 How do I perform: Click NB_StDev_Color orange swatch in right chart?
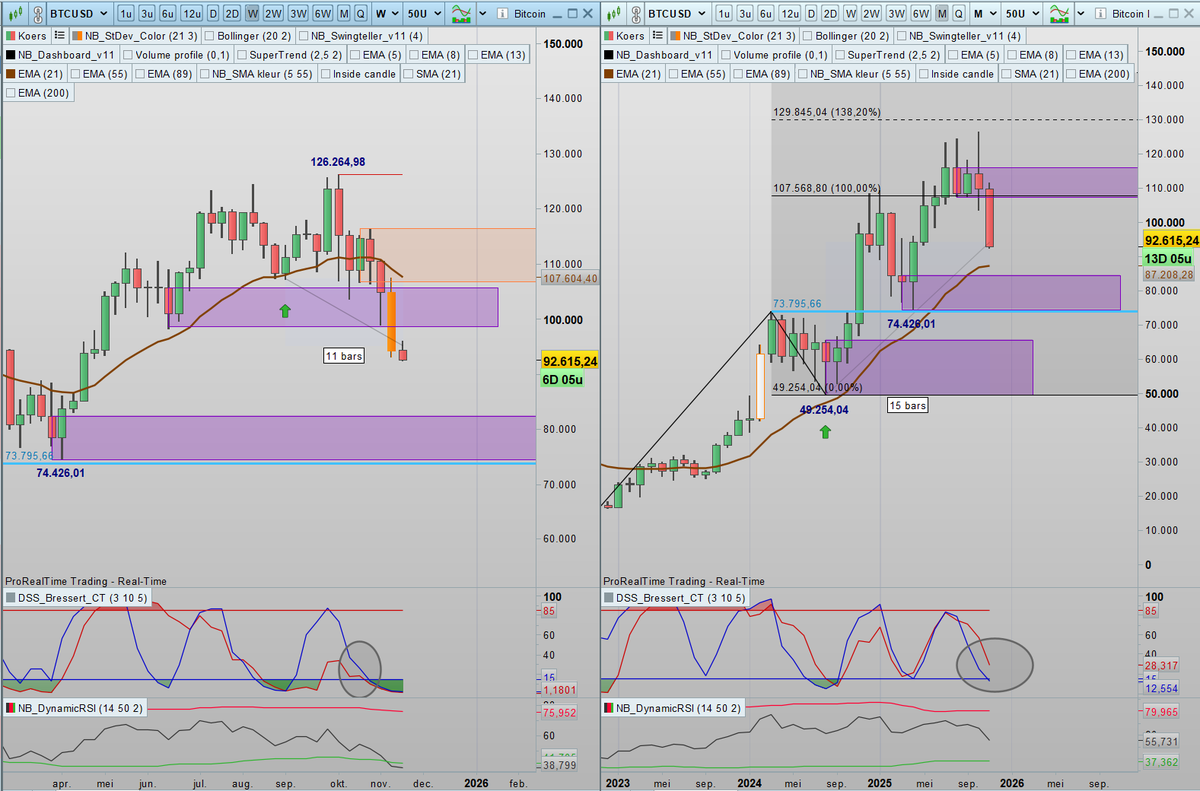click(x=676, y=35)
